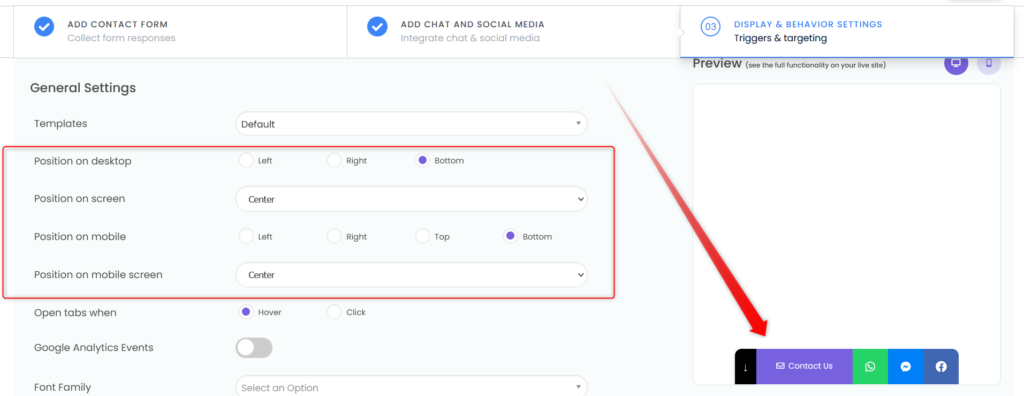Open the Position on screen dropdown
Viewport: 1024px width, 396px height.
coord(411,199)
